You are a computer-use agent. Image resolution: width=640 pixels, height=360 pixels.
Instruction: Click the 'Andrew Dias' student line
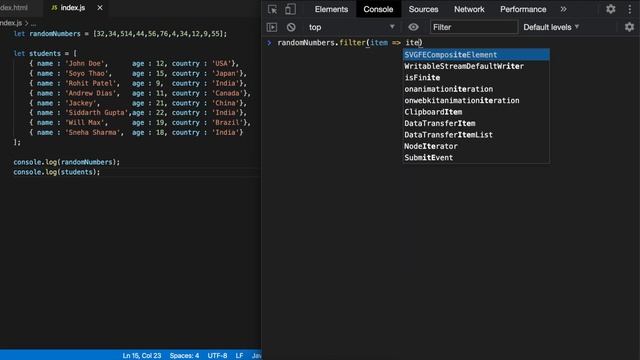click(x=140, y=93)
